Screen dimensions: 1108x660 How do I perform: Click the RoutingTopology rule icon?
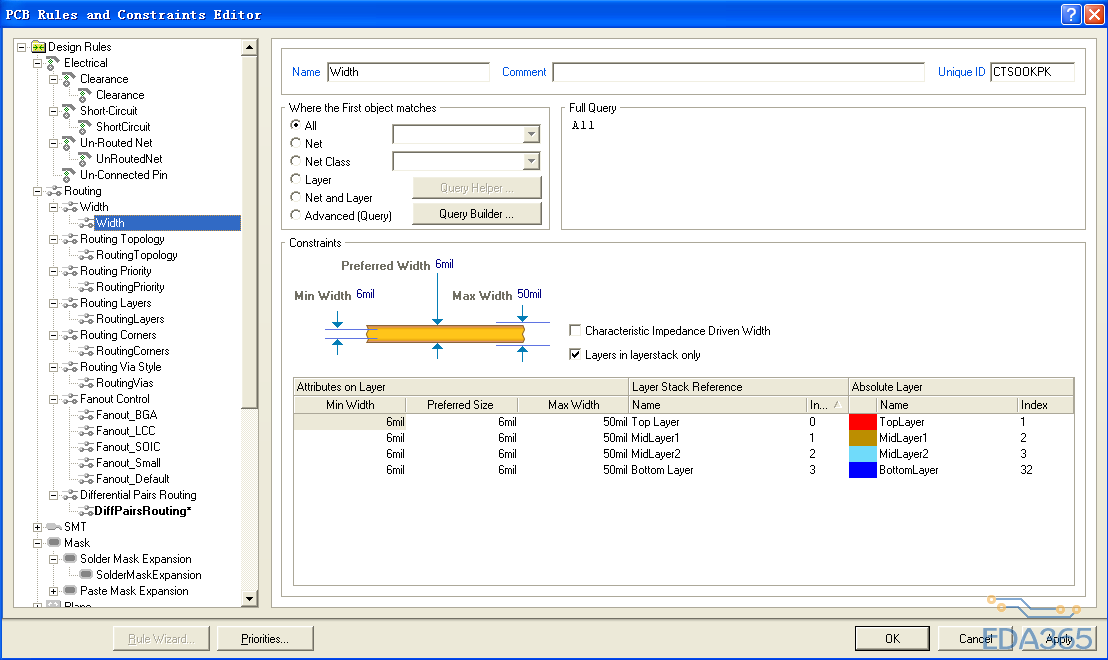(x=85, y=255)
